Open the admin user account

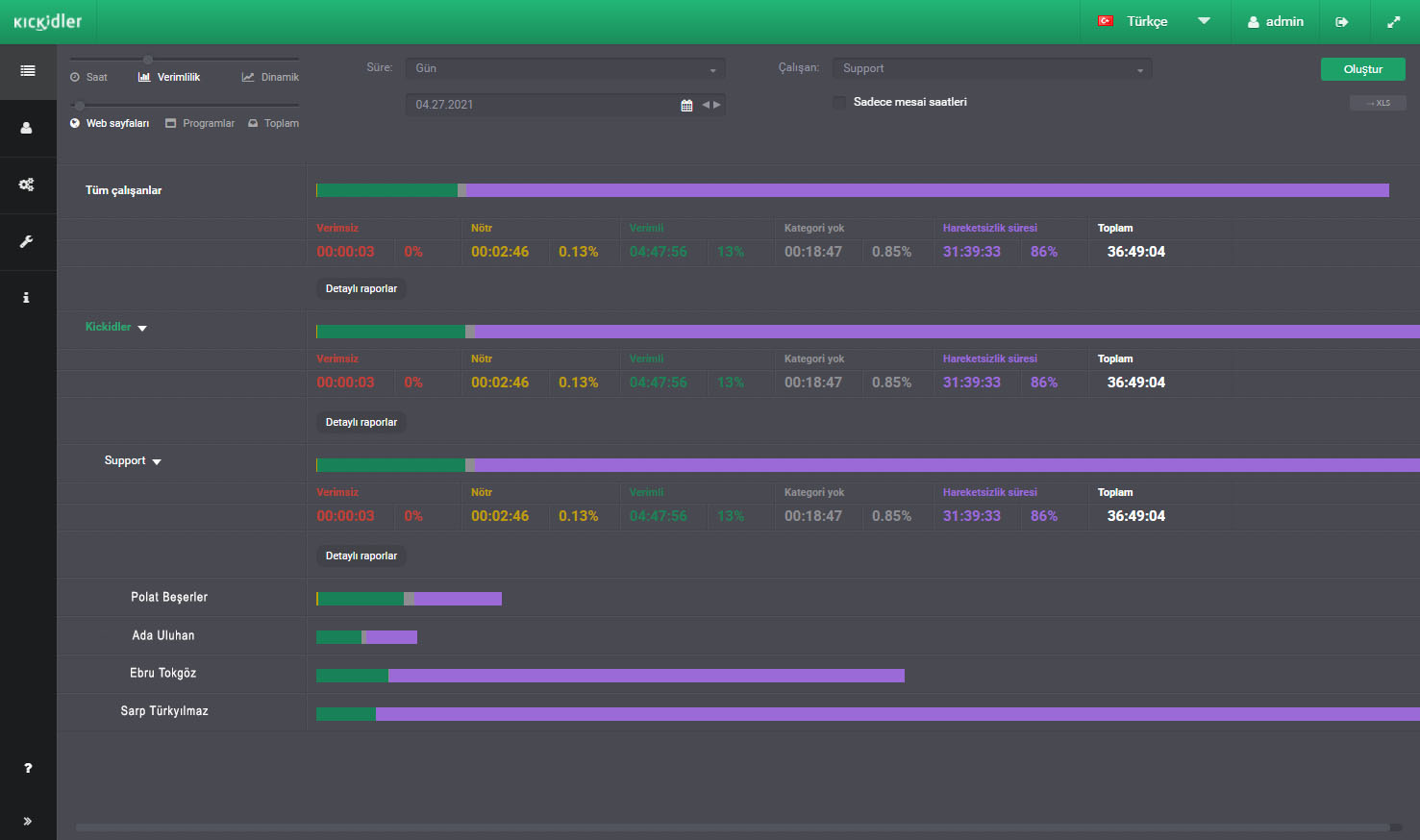(x=1276, y=21)
